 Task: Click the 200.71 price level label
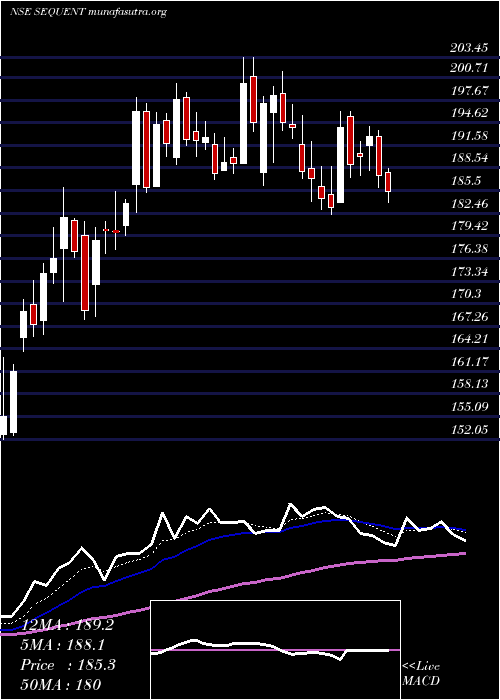click(x=469, y=68)
